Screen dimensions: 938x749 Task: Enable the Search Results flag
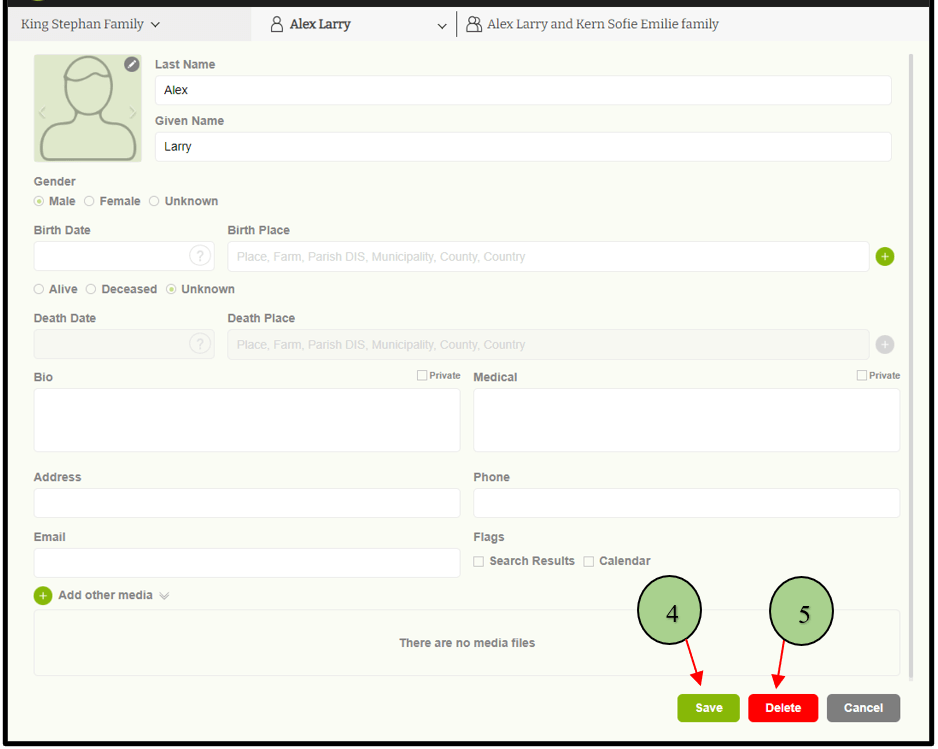pos(479,562)
